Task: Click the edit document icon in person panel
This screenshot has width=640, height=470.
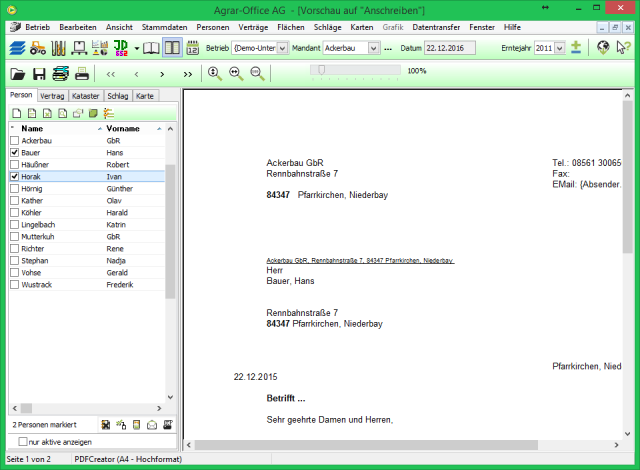Action: pyautogui.click(x=32, y=113)
